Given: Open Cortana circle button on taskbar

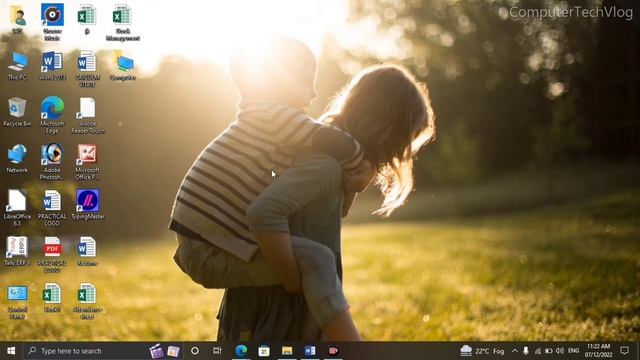Looking at the screenshot, I should coord(195,351).
